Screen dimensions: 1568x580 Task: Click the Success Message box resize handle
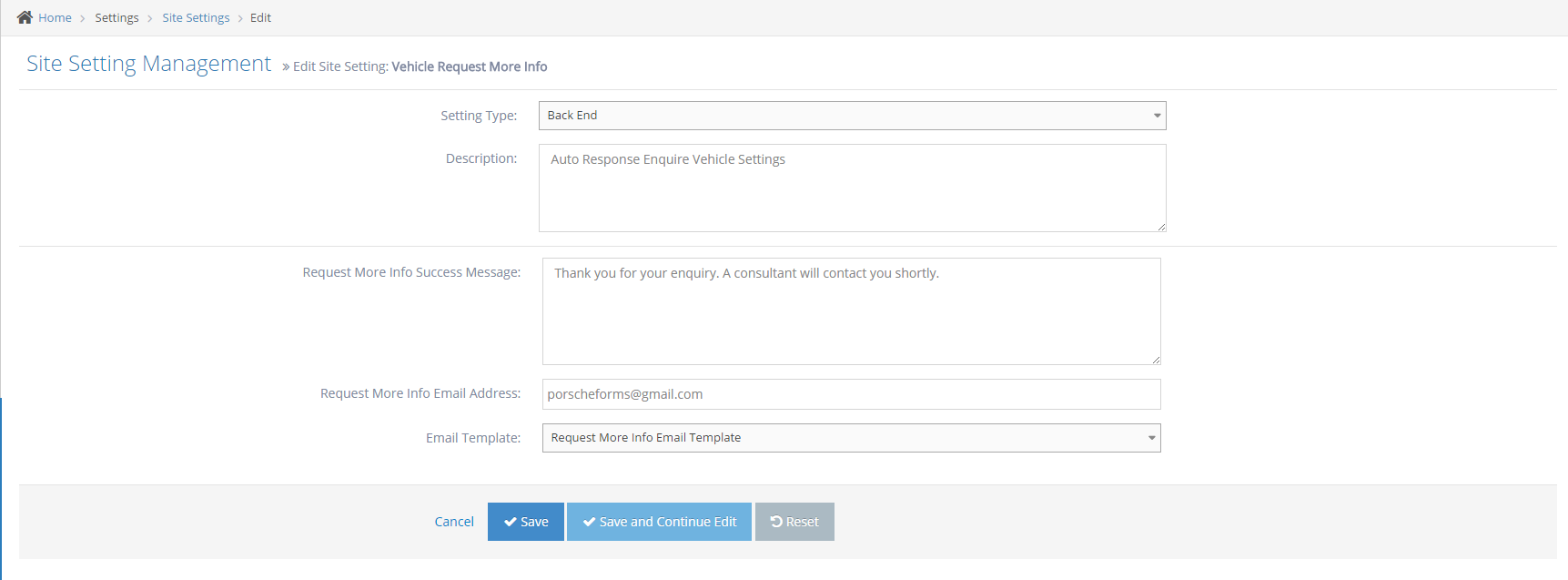pos(1156,360)
